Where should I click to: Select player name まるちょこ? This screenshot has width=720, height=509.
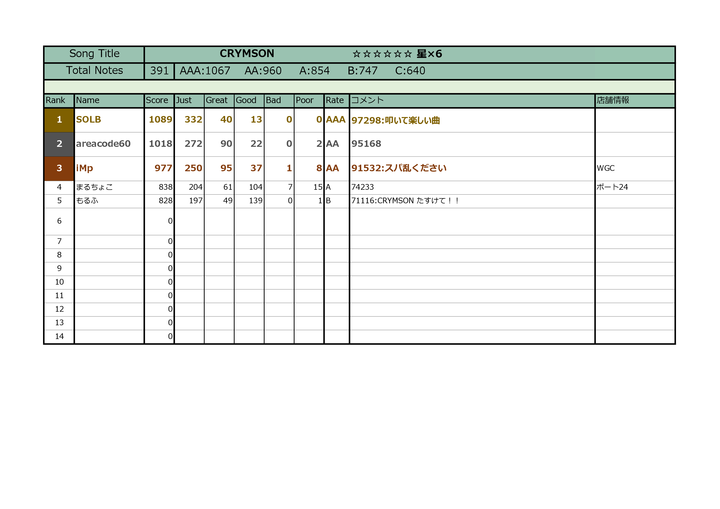click(x=94, y=187)
